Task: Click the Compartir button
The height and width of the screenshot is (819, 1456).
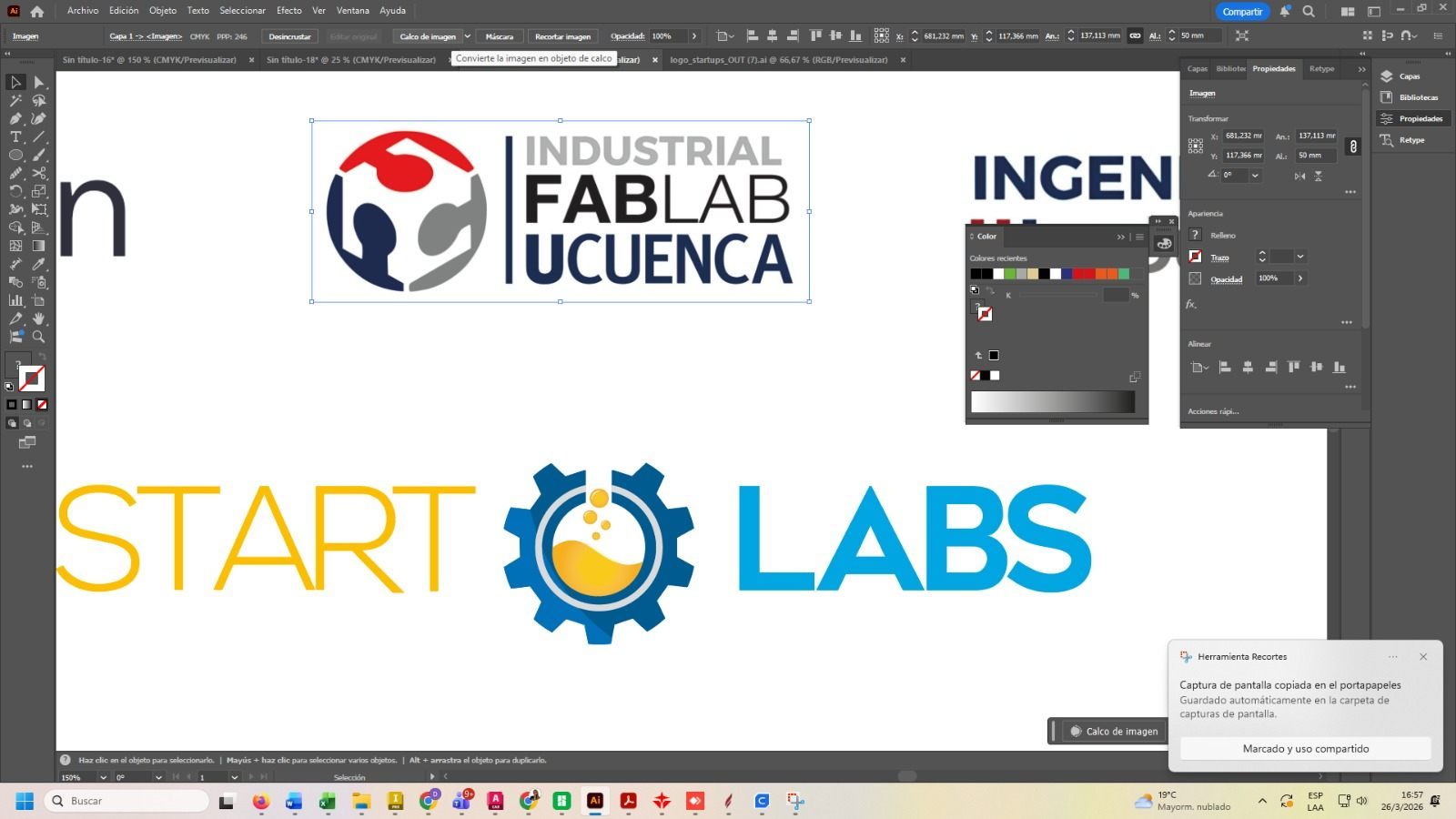Action: point(1242,12)
